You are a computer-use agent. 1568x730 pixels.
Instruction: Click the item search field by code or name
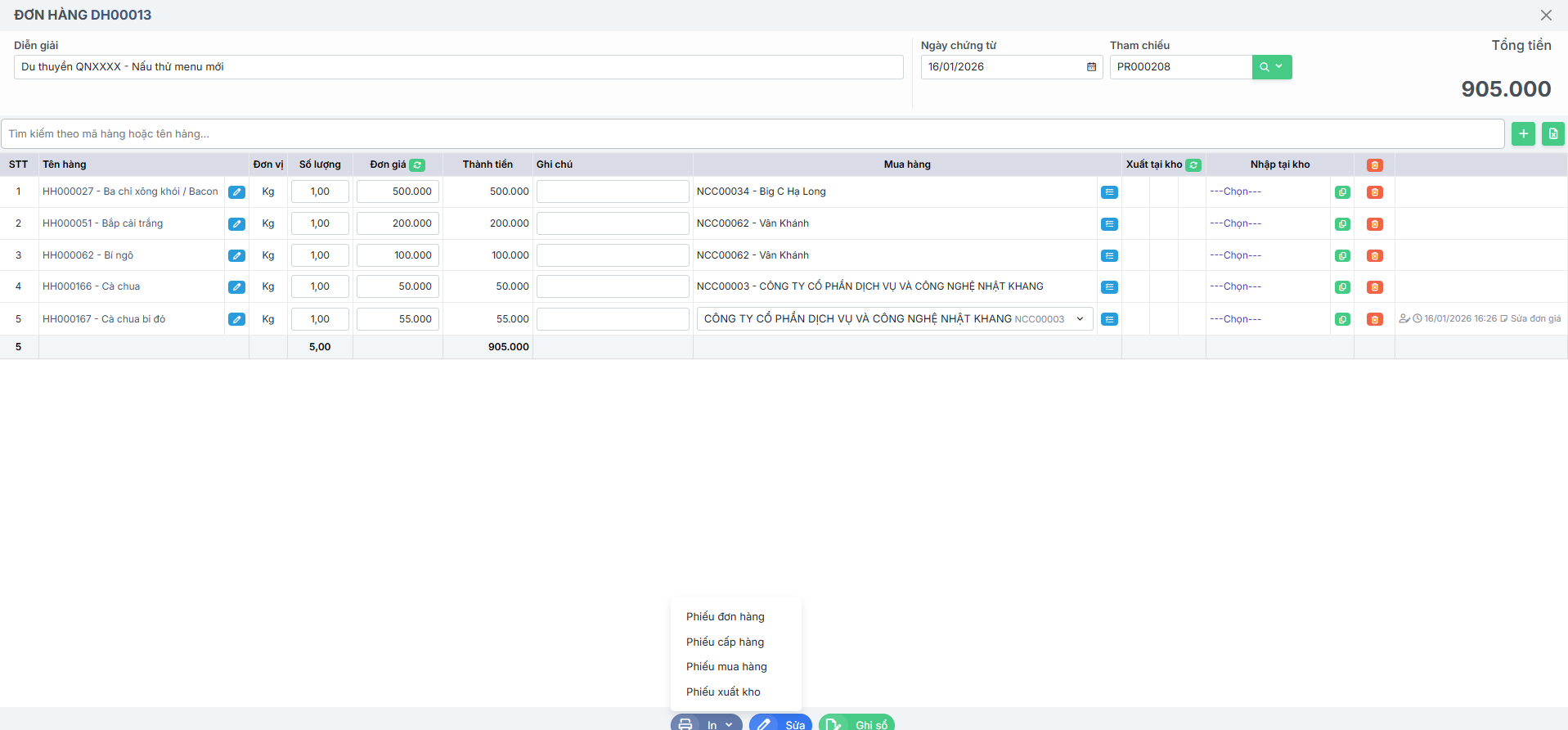point(753,133)
